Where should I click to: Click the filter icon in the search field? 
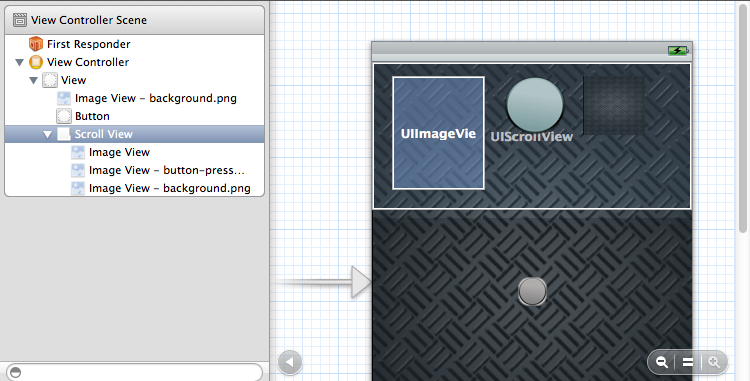pyautogui.click(x=15, y=372)
